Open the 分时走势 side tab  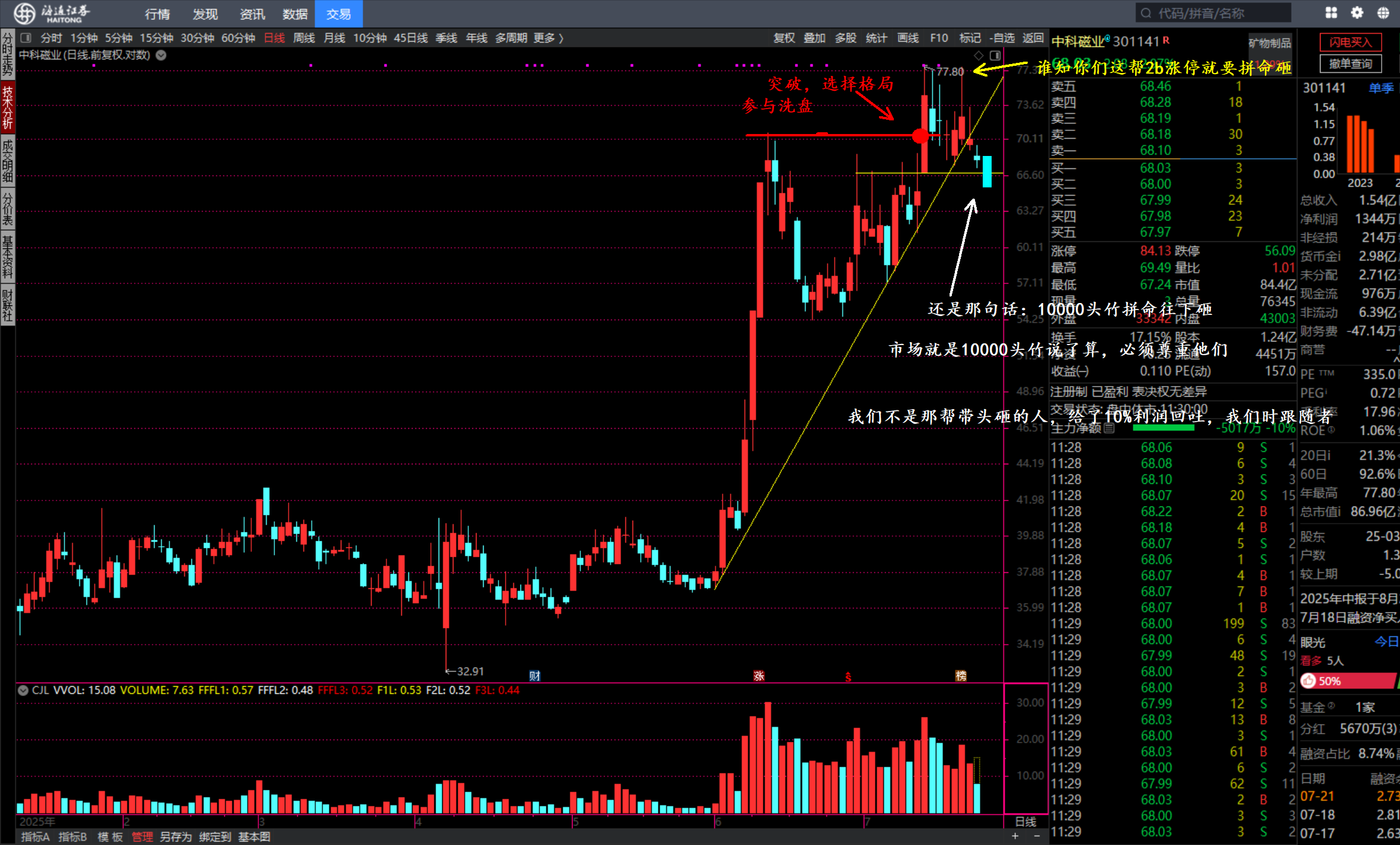click(x=8, y=54)
